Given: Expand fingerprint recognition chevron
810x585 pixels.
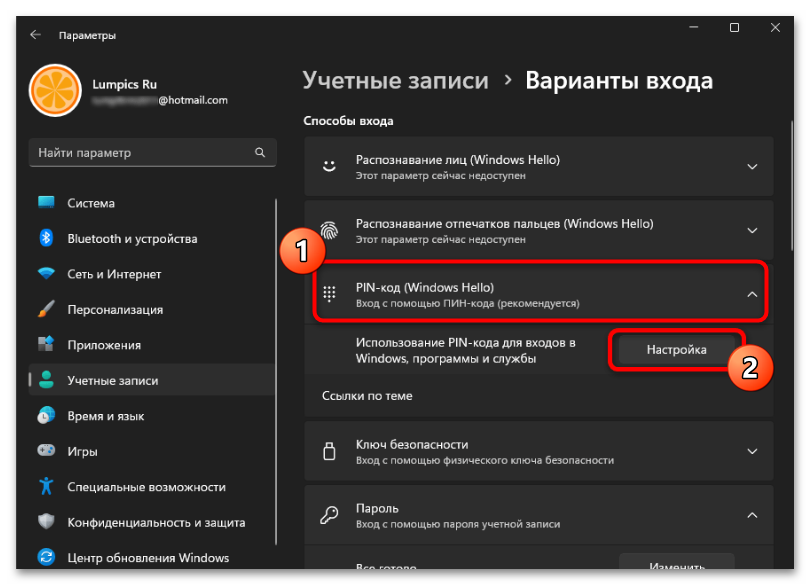Looking at the screenshot, I should tap(752, 230).
